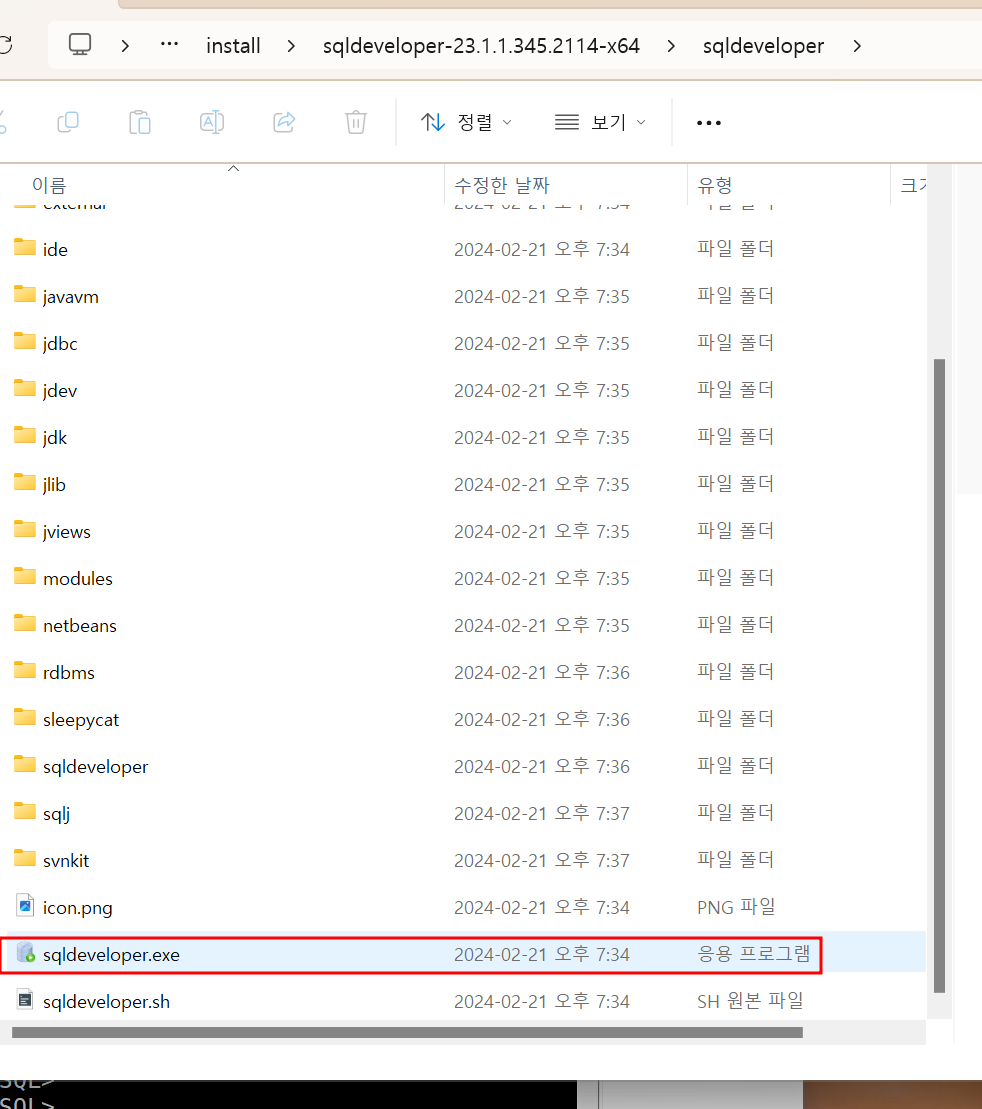Select the sqldeveloper subfolder icon
The width and height of the screenshot is (982, 1109).
point(25,765)
